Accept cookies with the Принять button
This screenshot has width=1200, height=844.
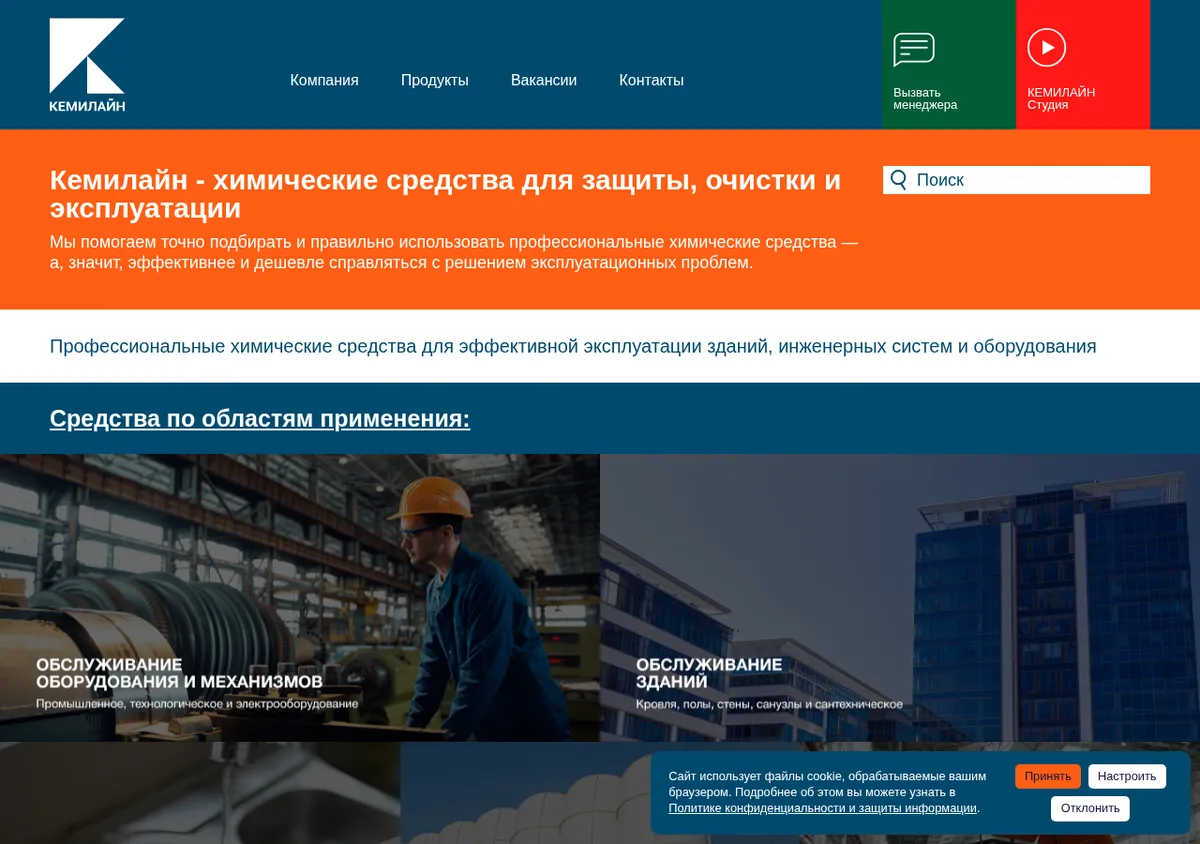[1048, 776]
